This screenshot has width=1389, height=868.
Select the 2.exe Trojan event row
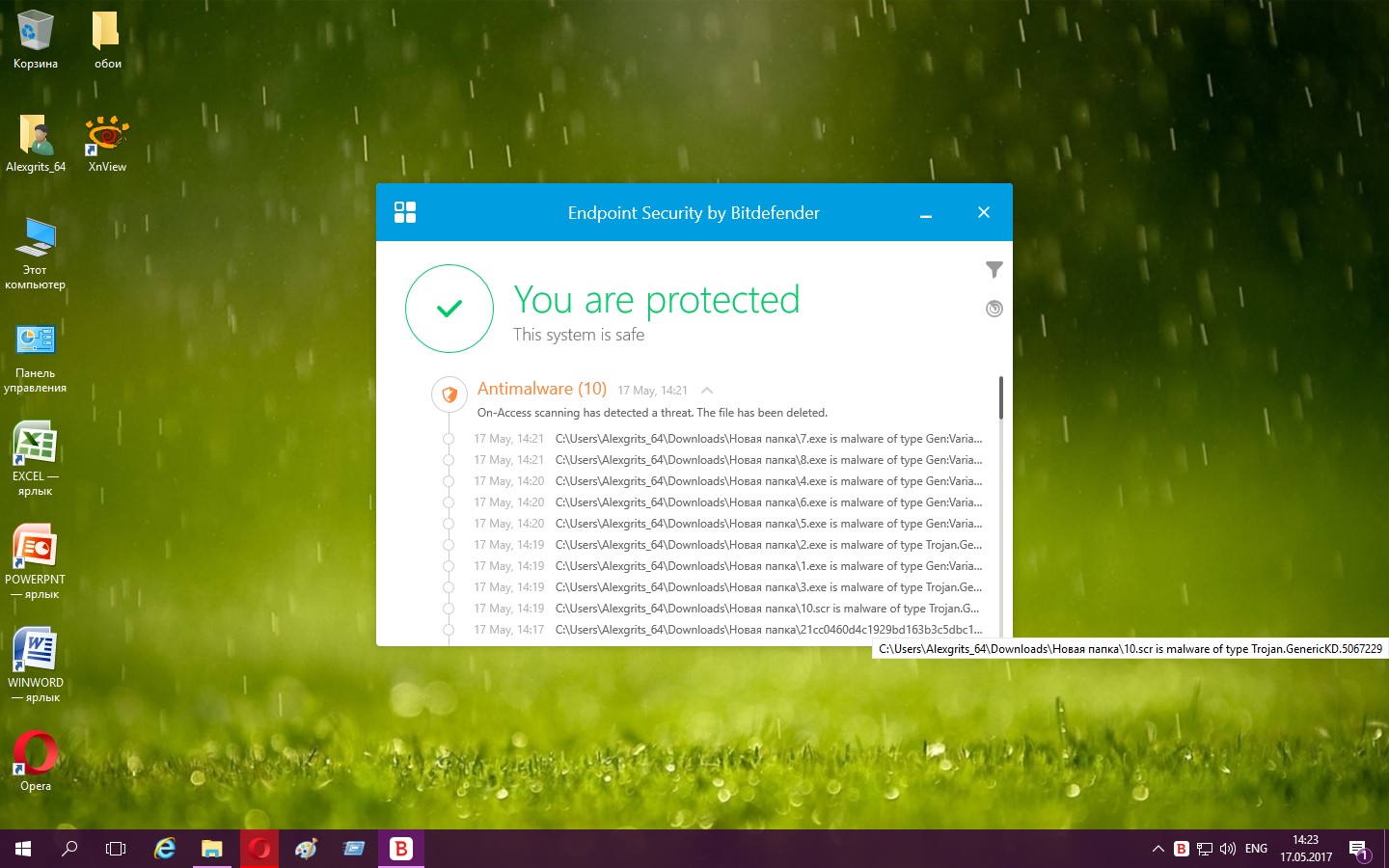click(x=728, y=545)
